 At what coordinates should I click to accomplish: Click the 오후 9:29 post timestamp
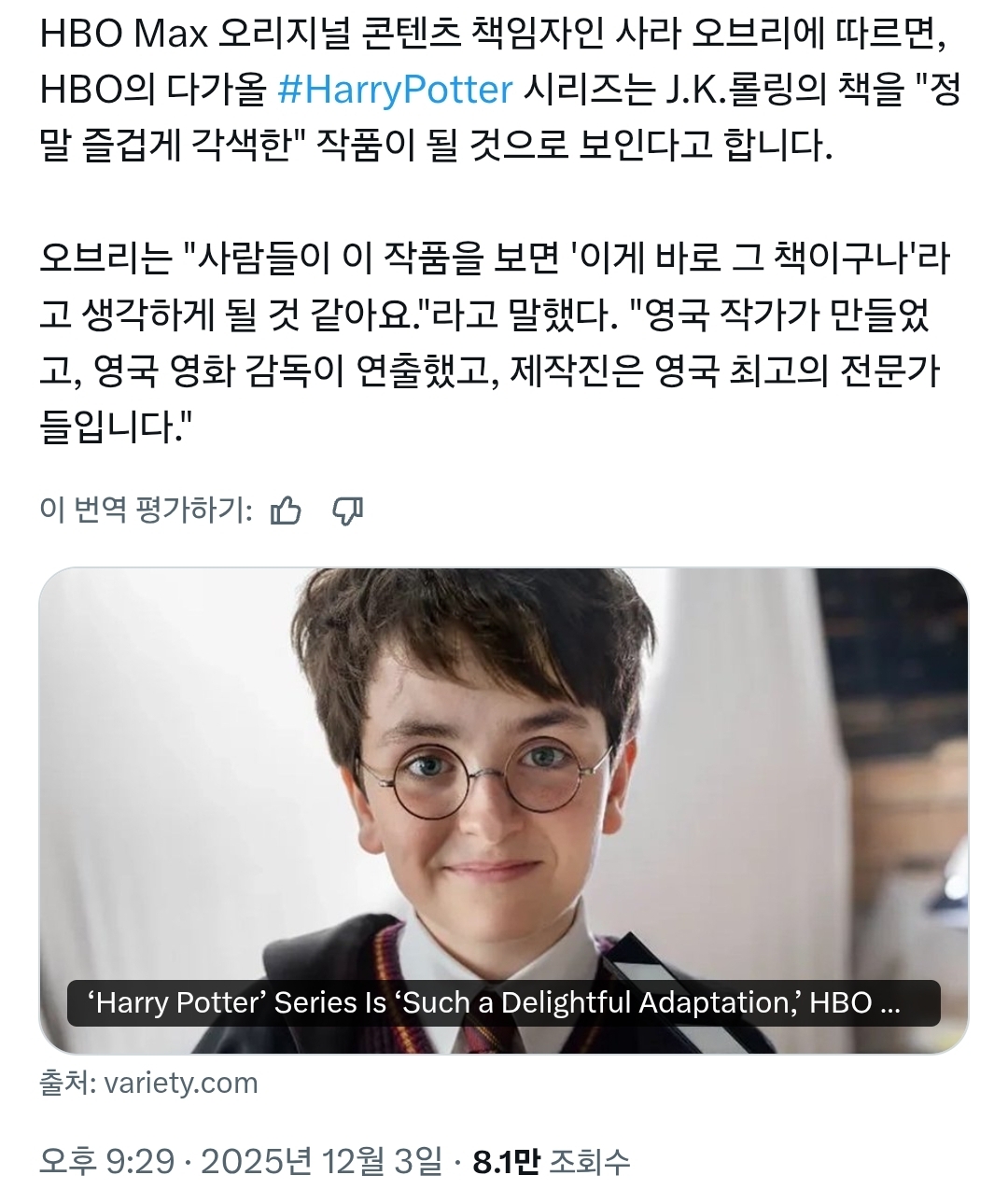point(106,1161)
